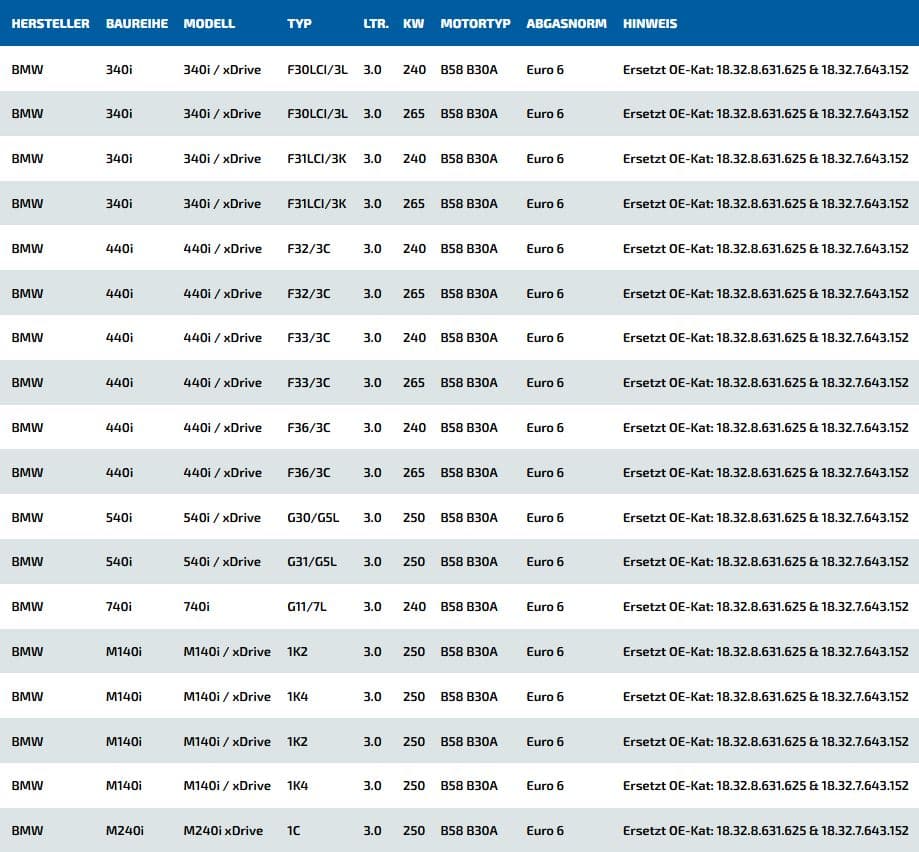This screenshot has height=852, width=919.
Task: Click the BAUREIHE column header
Action: 137,23
